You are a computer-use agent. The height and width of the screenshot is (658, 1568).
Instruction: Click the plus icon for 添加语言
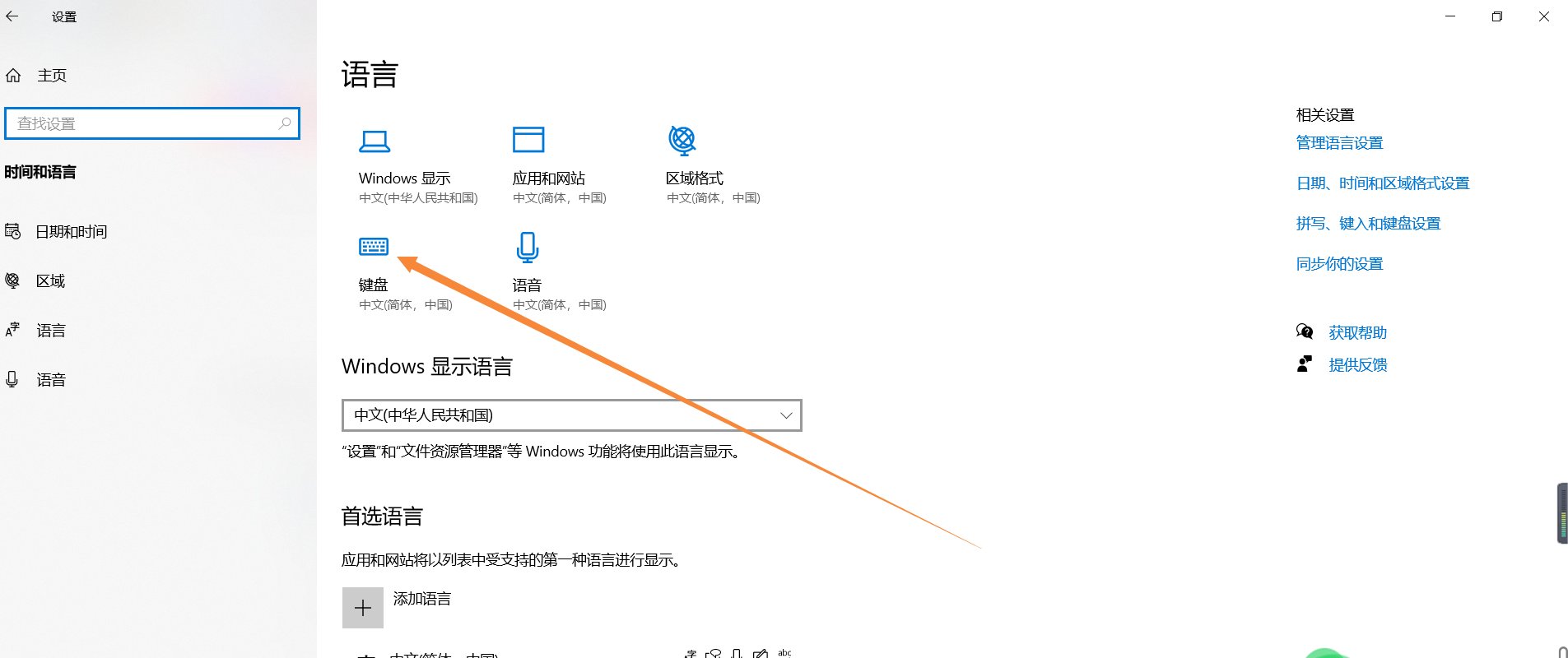(363, 608)
